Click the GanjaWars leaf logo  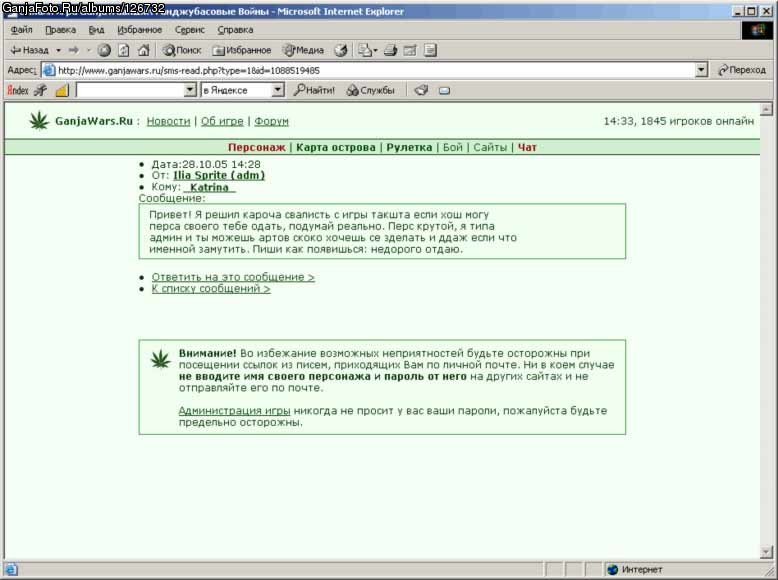[39, 121]
